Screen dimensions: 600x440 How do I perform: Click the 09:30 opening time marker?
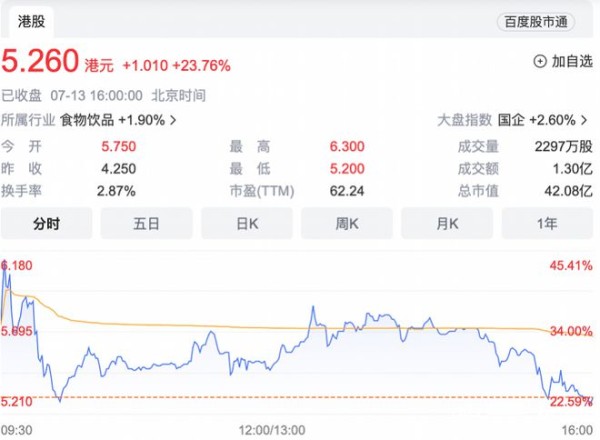pyautogui.click(x=17, y=427)
